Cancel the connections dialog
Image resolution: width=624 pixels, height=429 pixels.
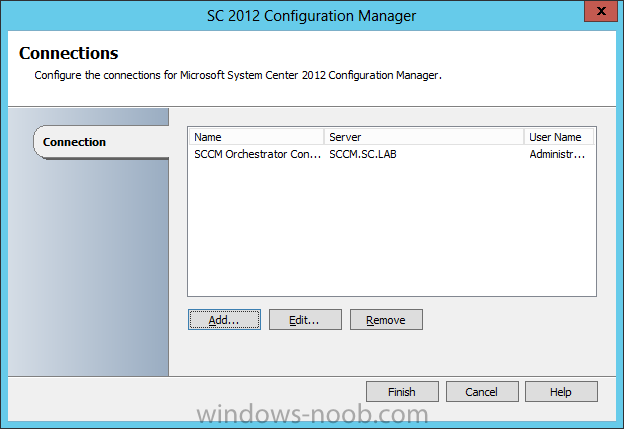482,392
